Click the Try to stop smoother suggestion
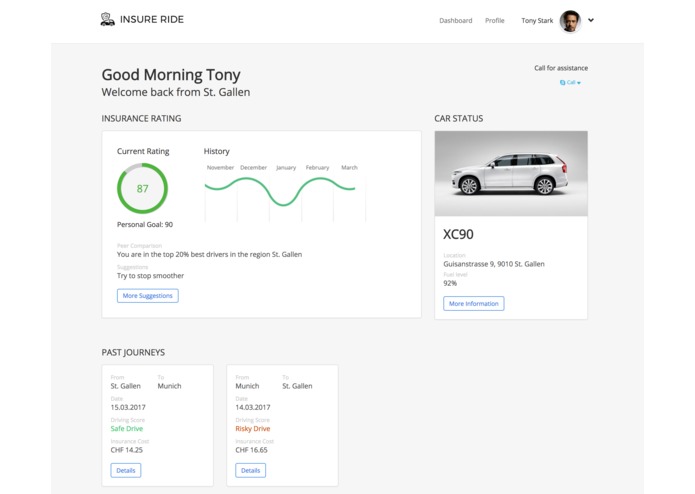Image resolution: width=695 pixels, height=494 pixels. pos(150,276)
